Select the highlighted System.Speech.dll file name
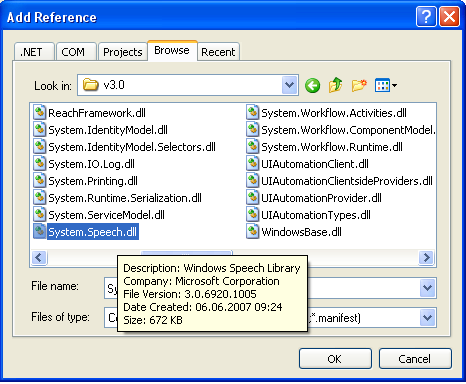Image resolution: width=466 pixels, height=384 pixels. pyautogui.click(x=93, y=232)
